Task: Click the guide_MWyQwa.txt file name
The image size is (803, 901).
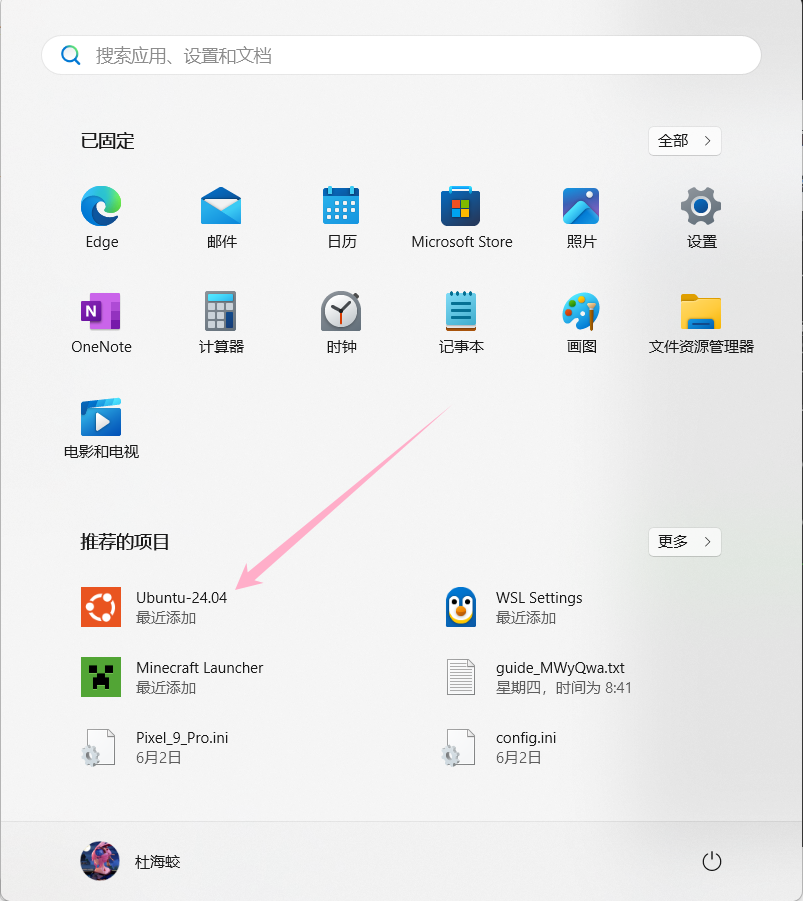Action: 560,668
